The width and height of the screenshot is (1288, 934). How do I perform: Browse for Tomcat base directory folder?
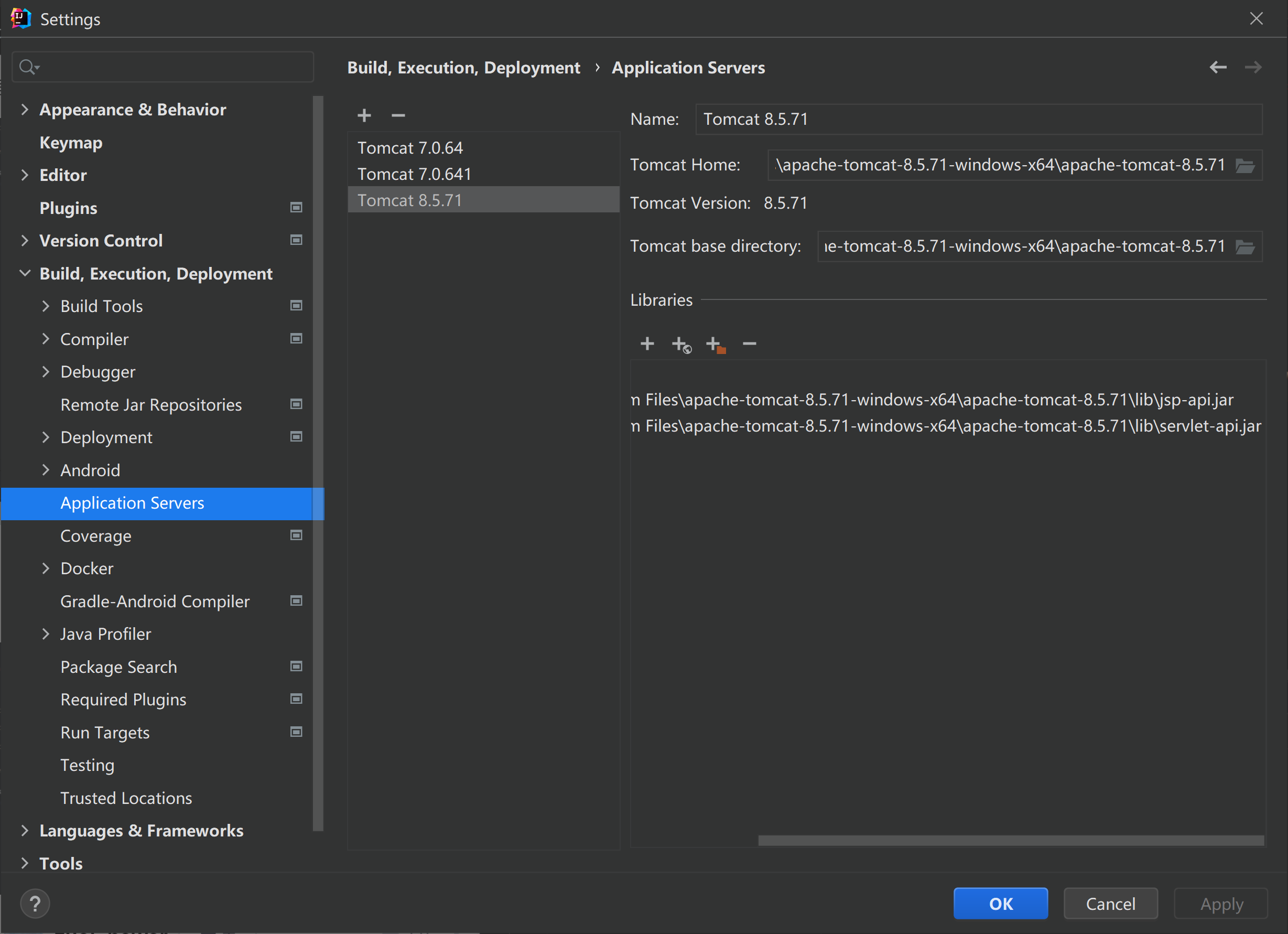click(1245, 246)
